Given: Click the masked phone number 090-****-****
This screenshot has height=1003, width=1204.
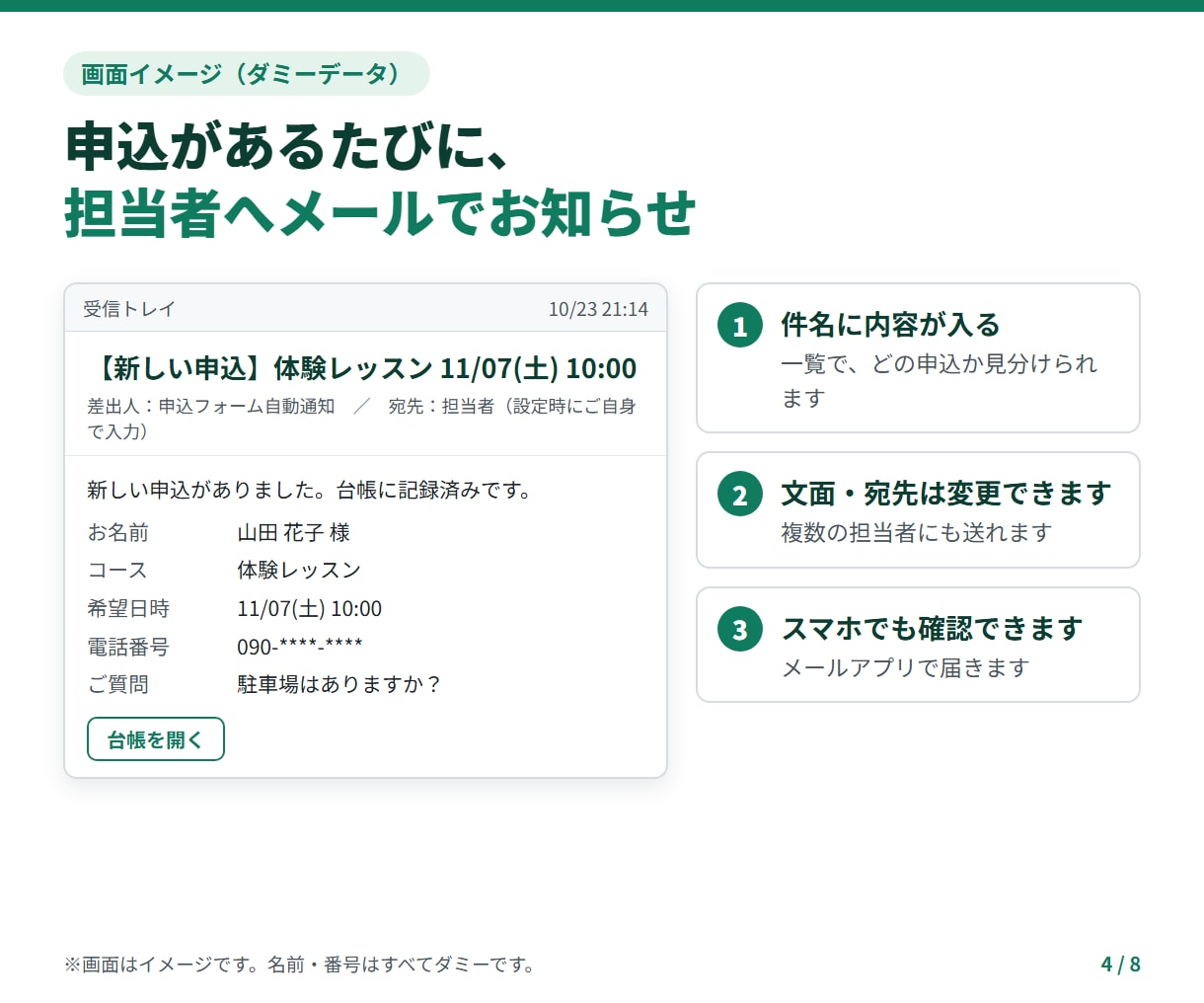Looking at the screenshot, I should point(300,647).
